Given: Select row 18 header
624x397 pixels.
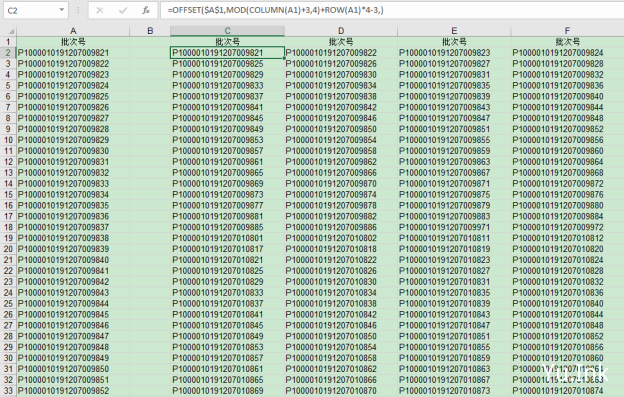Looking at the screenshot, I should [8, 227].
